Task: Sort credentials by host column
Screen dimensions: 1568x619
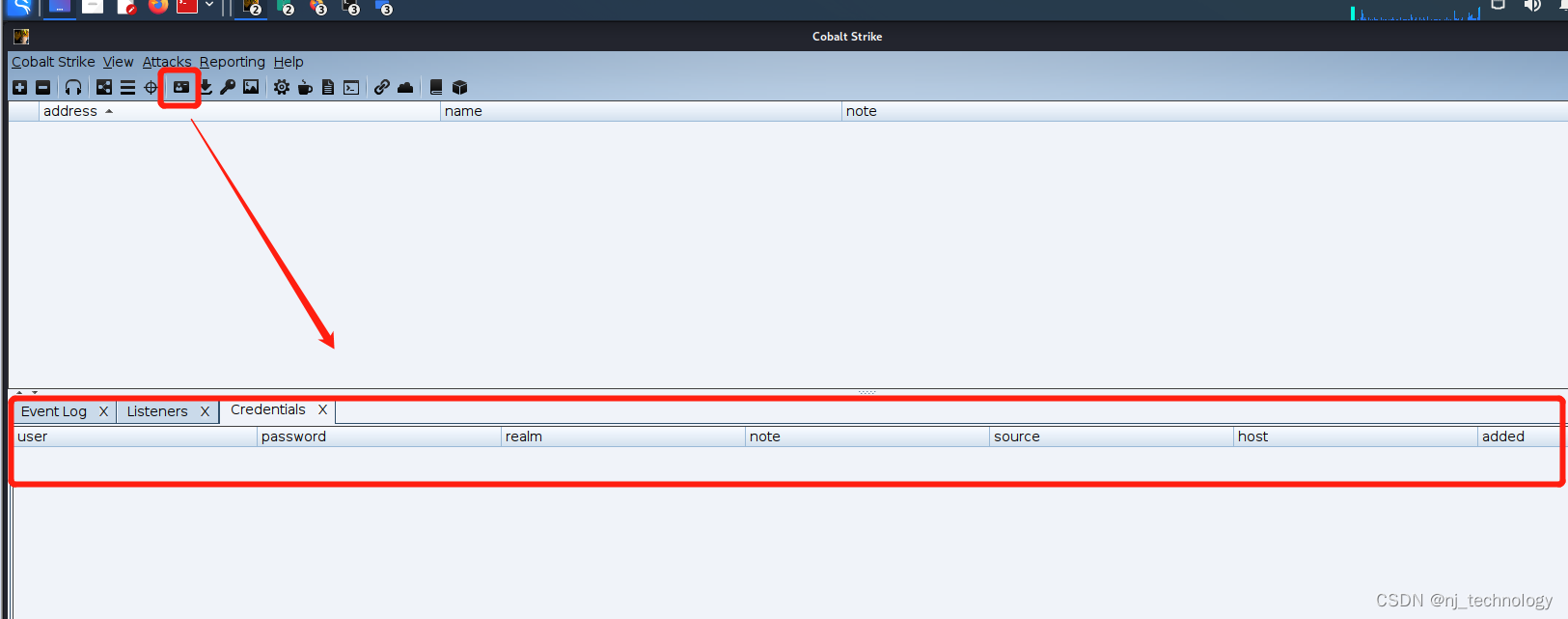Action: [1356, 436]
